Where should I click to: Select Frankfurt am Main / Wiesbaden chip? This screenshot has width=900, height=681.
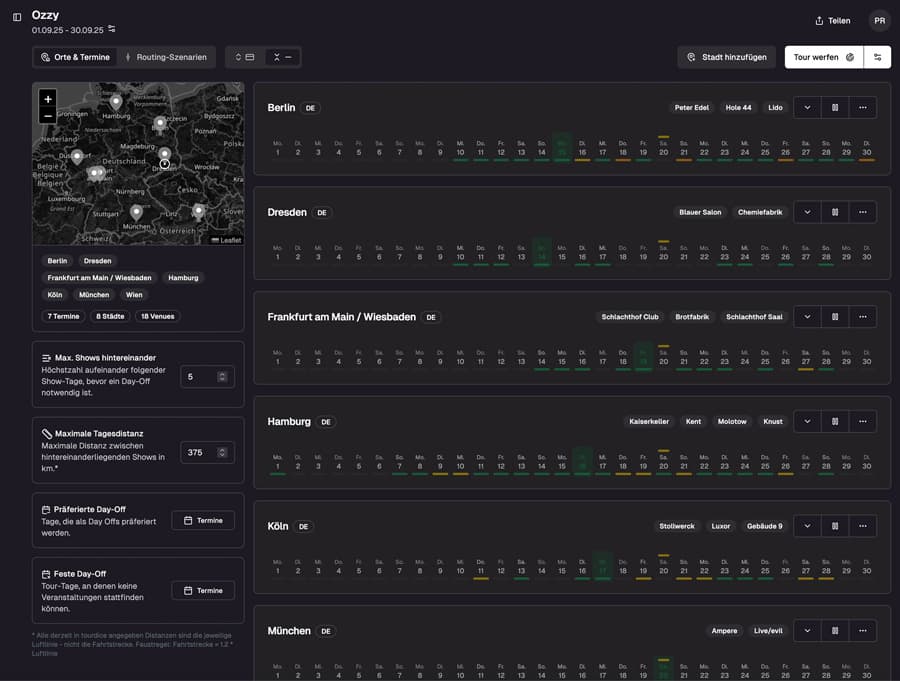[99, 278]
